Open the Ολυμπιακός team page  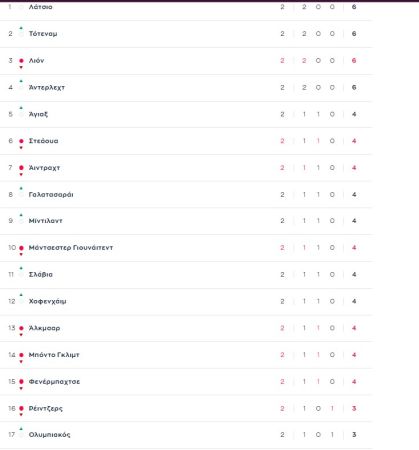click(x=49, y=435)
